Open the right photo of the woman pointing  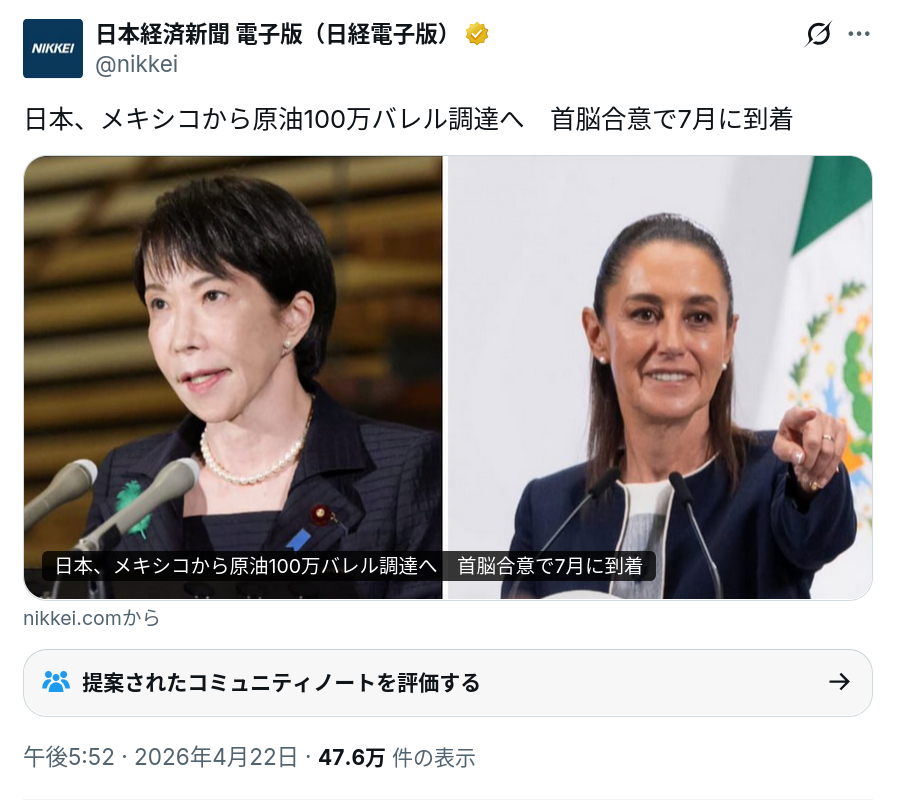(660, 377)
